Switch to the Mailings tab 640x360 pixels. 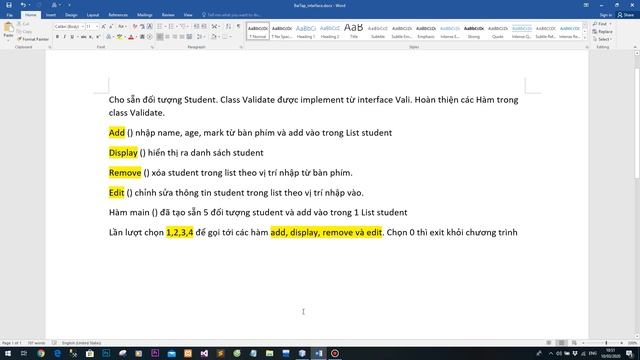pyautogui.click(x=144, y=15)
